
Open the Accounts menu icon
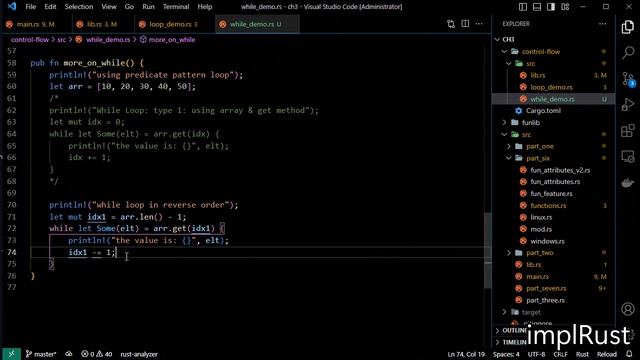628,309
